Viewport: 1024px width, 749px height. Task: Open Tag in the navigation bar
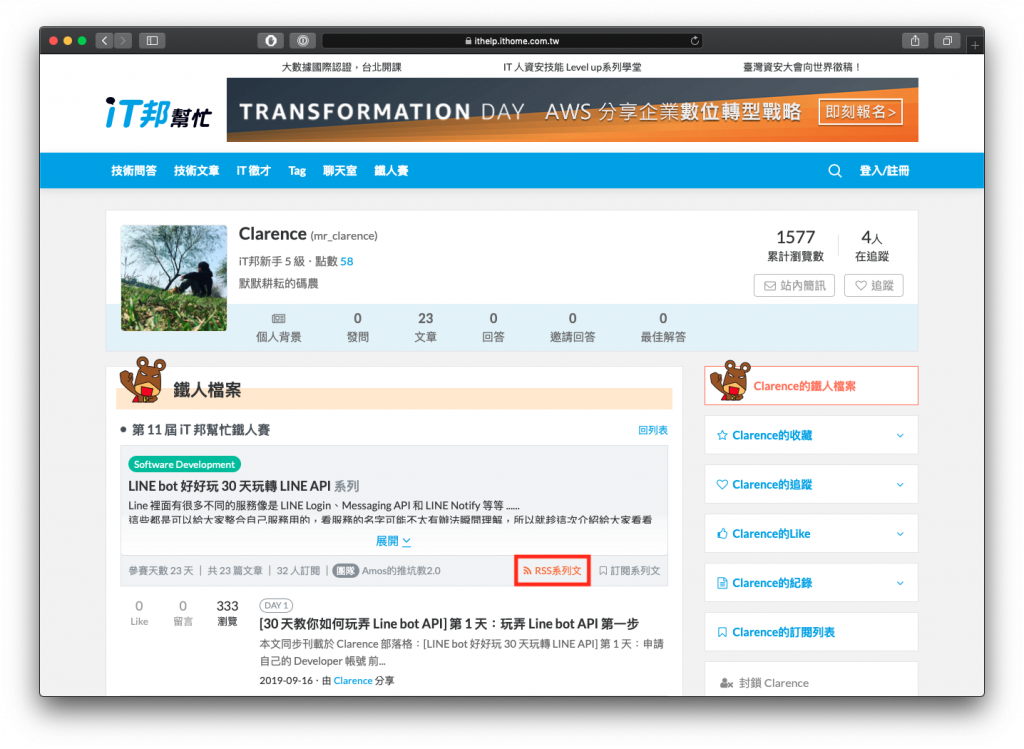click(x=297, y=170)
